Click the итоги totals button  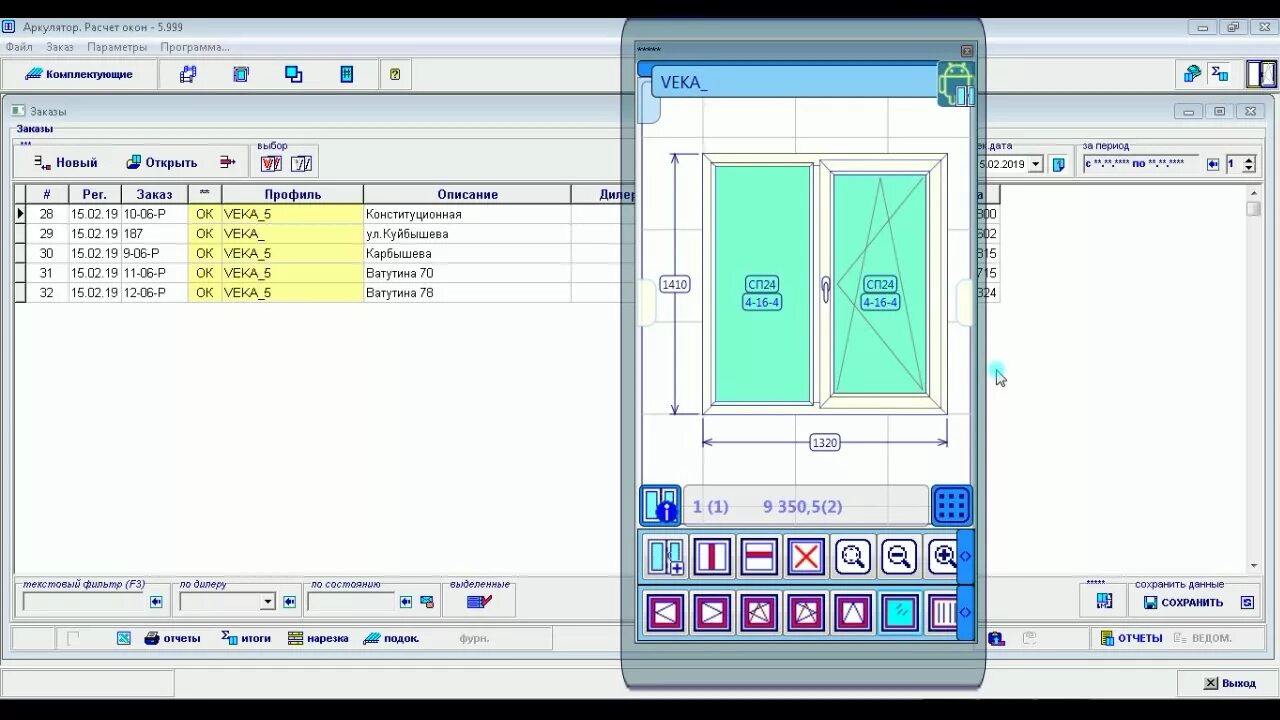pos(246,638)
